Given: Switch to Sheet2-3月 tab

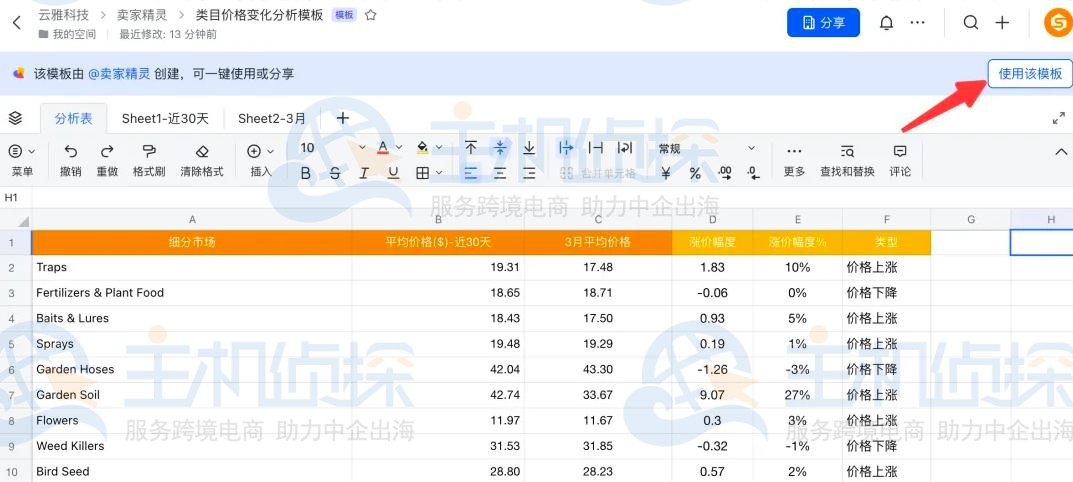Looking at the screenshot, I should point(272,118).
